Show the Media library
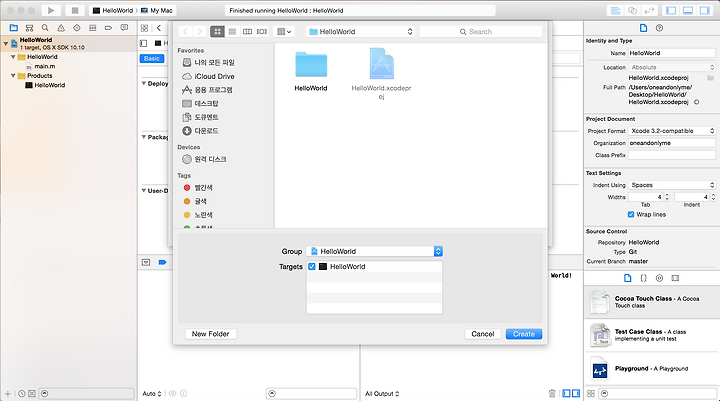720x401 pixels. [x=675, y=278]
